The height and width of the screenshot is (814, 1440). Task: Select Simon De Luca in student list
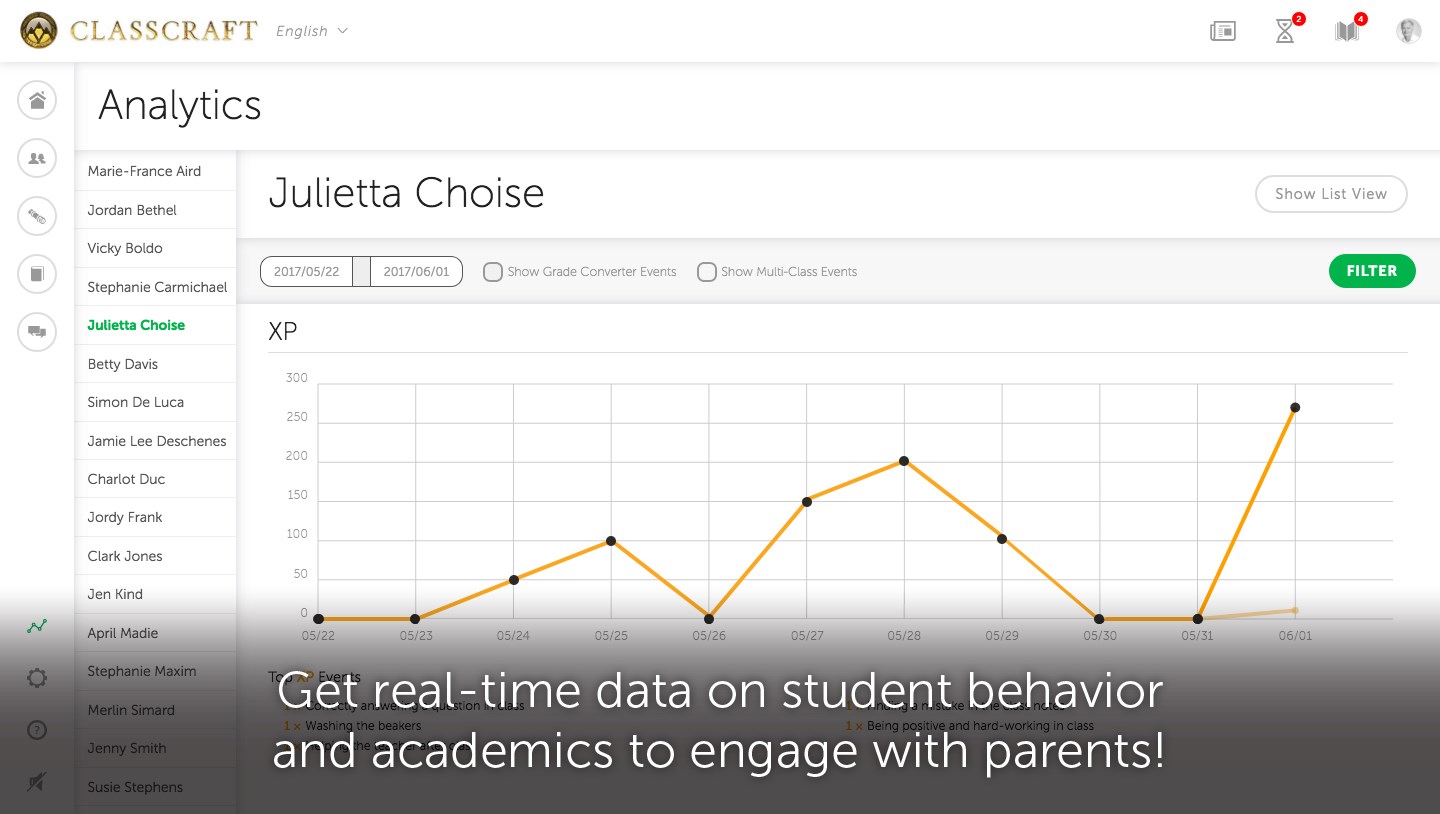pos(136,402)
